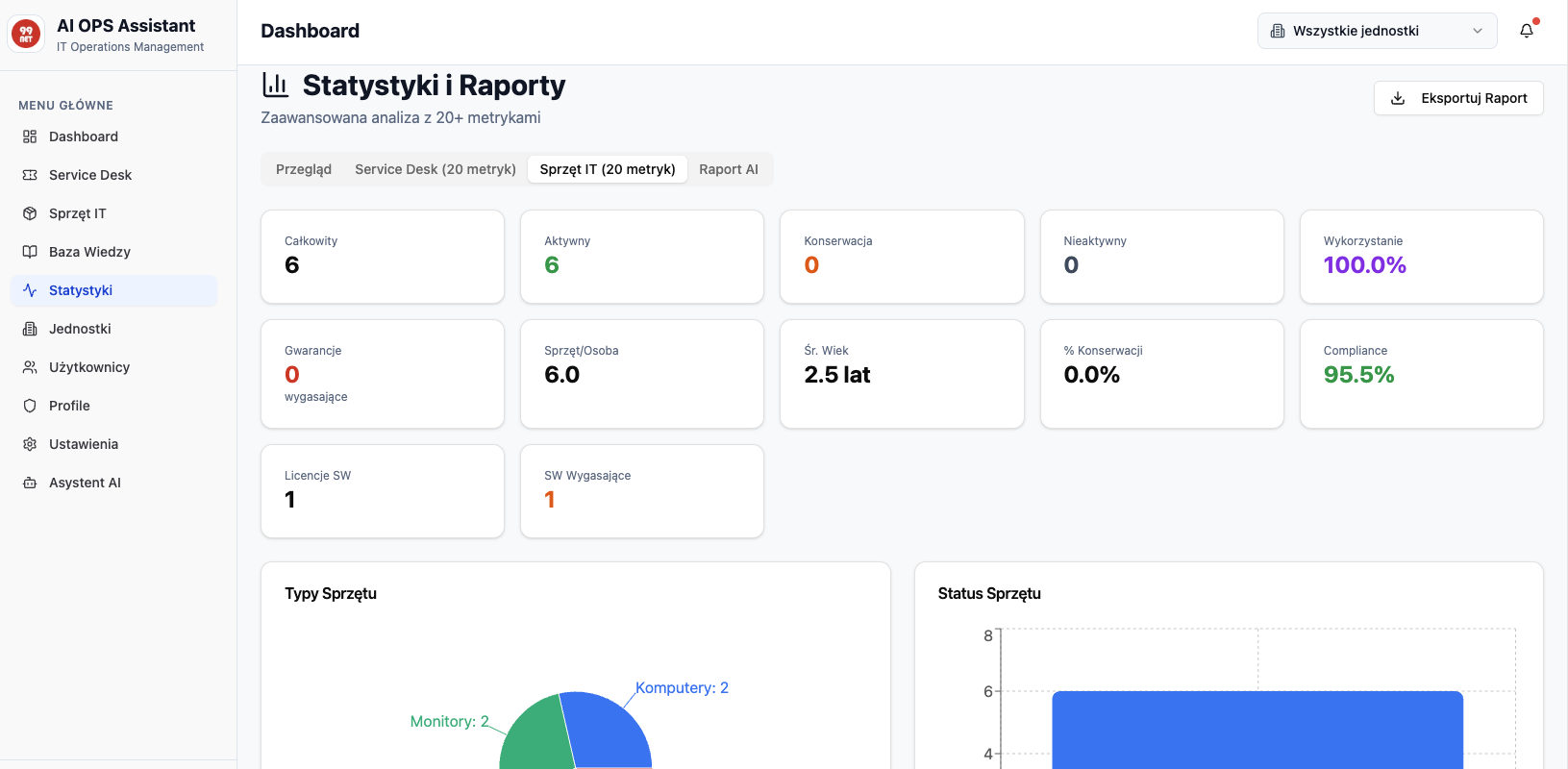
Task: Click the chevron arrow in units selector
Action: coord(1478,31)
